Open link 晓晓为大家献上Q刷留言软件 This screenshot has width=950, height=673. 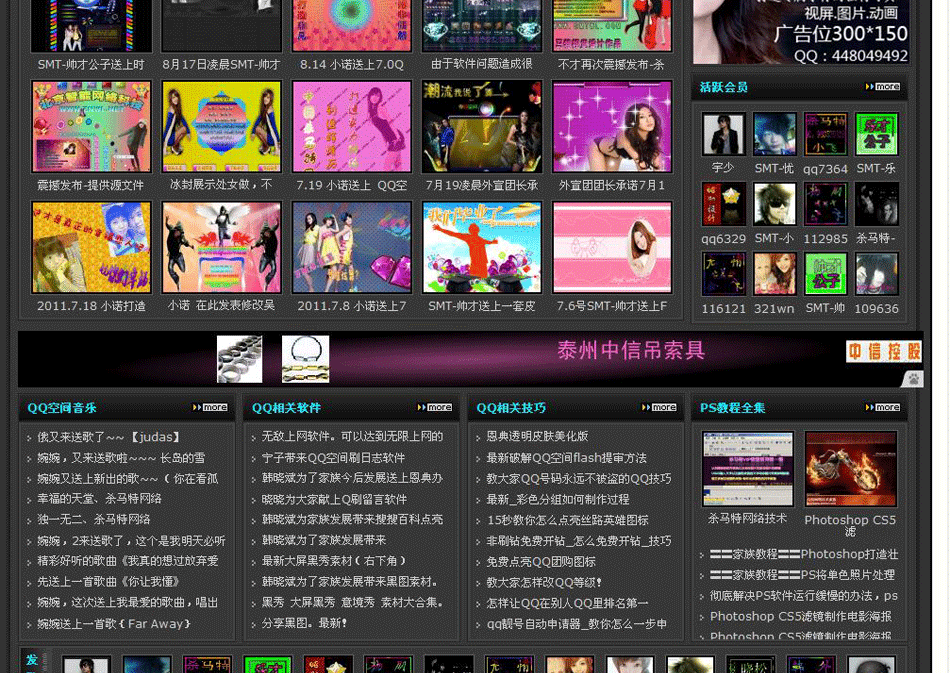334,499
